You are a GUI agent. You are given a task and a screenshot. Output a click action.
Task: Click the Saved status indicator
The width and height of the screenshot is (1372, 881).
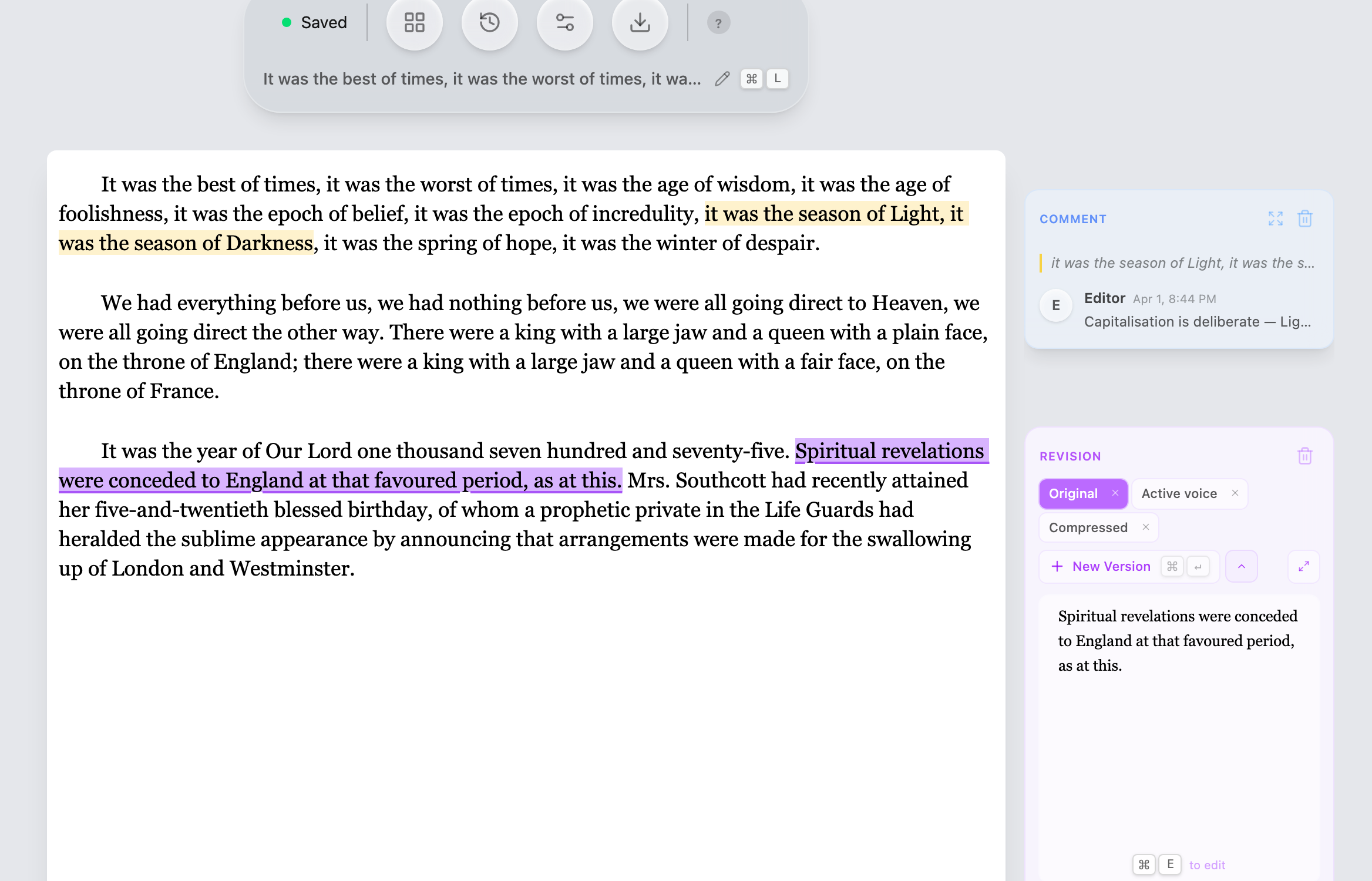[x=315, y=22]
